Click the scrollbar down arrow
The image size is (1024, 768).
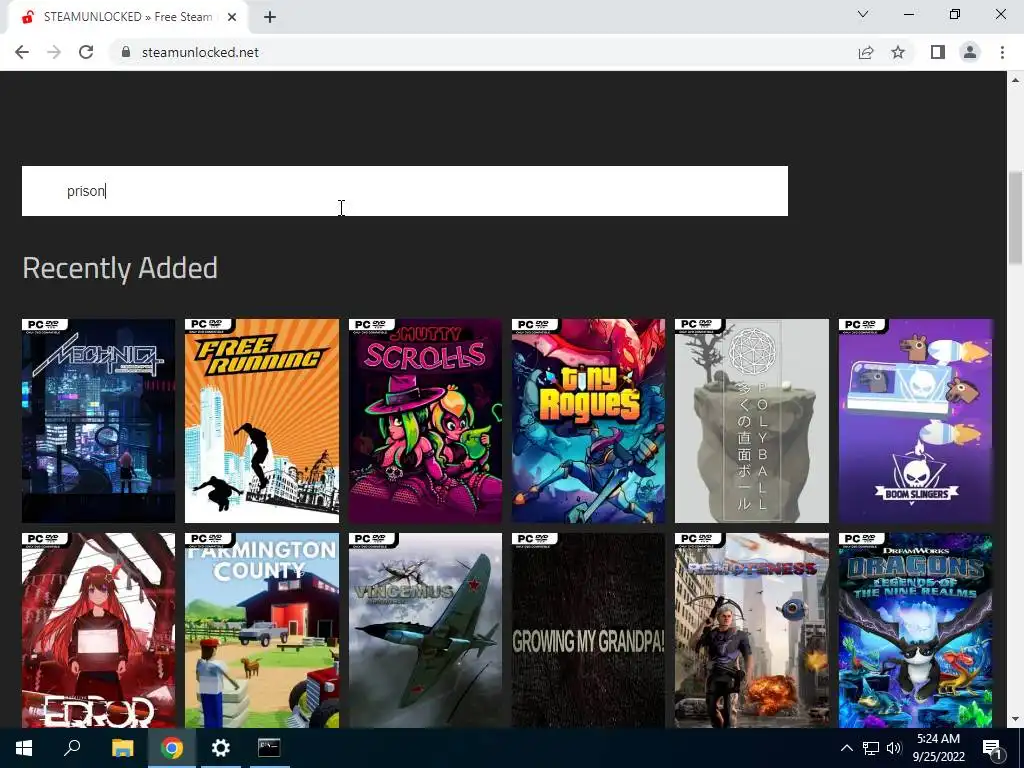[1015, 719]
